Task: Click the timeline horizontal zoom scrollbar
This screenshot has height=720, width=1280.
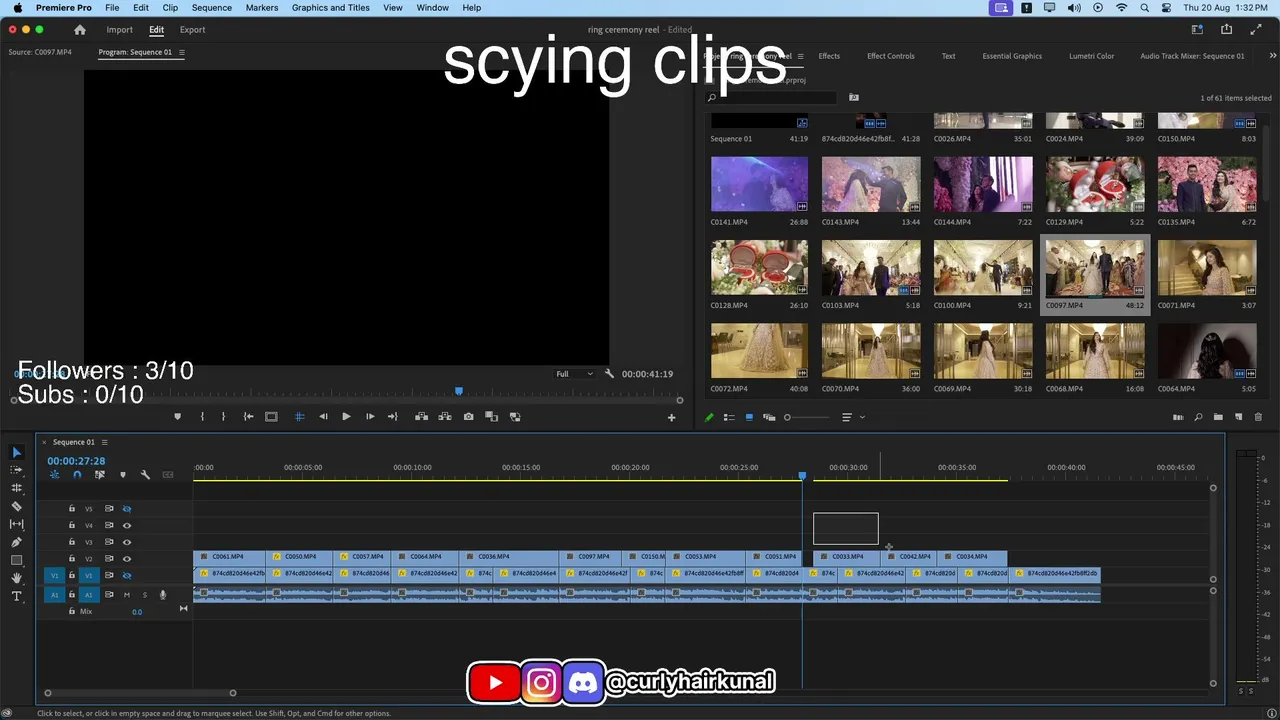Action: click(140, 693)
